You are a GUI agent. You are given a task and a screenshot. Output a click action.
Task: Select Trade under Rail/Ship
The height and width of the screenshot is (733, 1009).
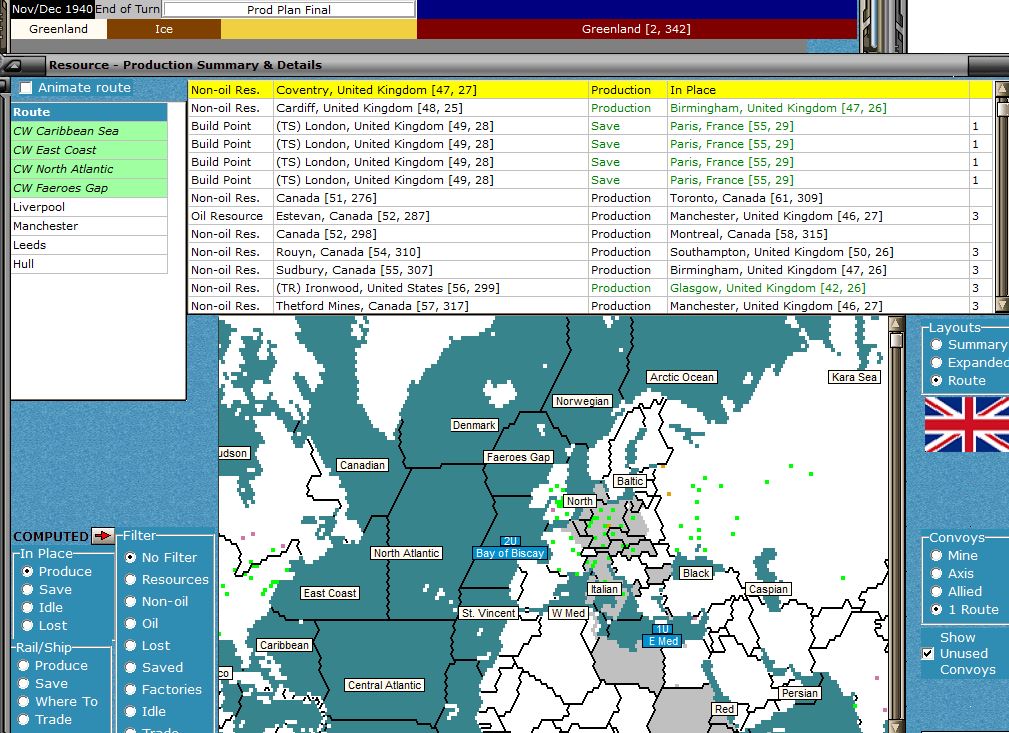(24, 719)
